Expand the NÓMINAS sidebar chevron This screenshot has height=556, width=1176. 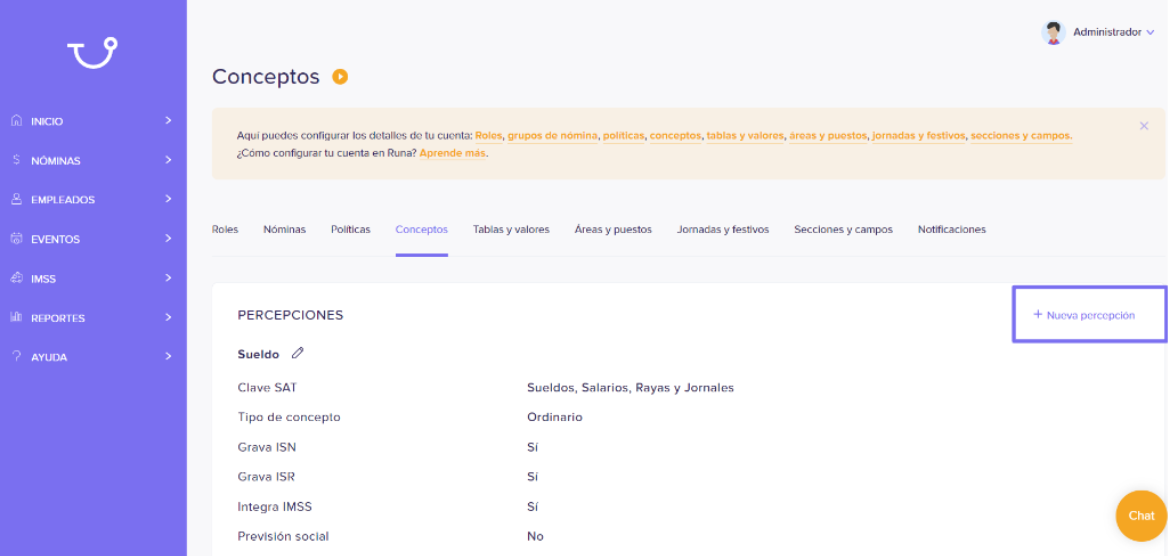[168, 160]
